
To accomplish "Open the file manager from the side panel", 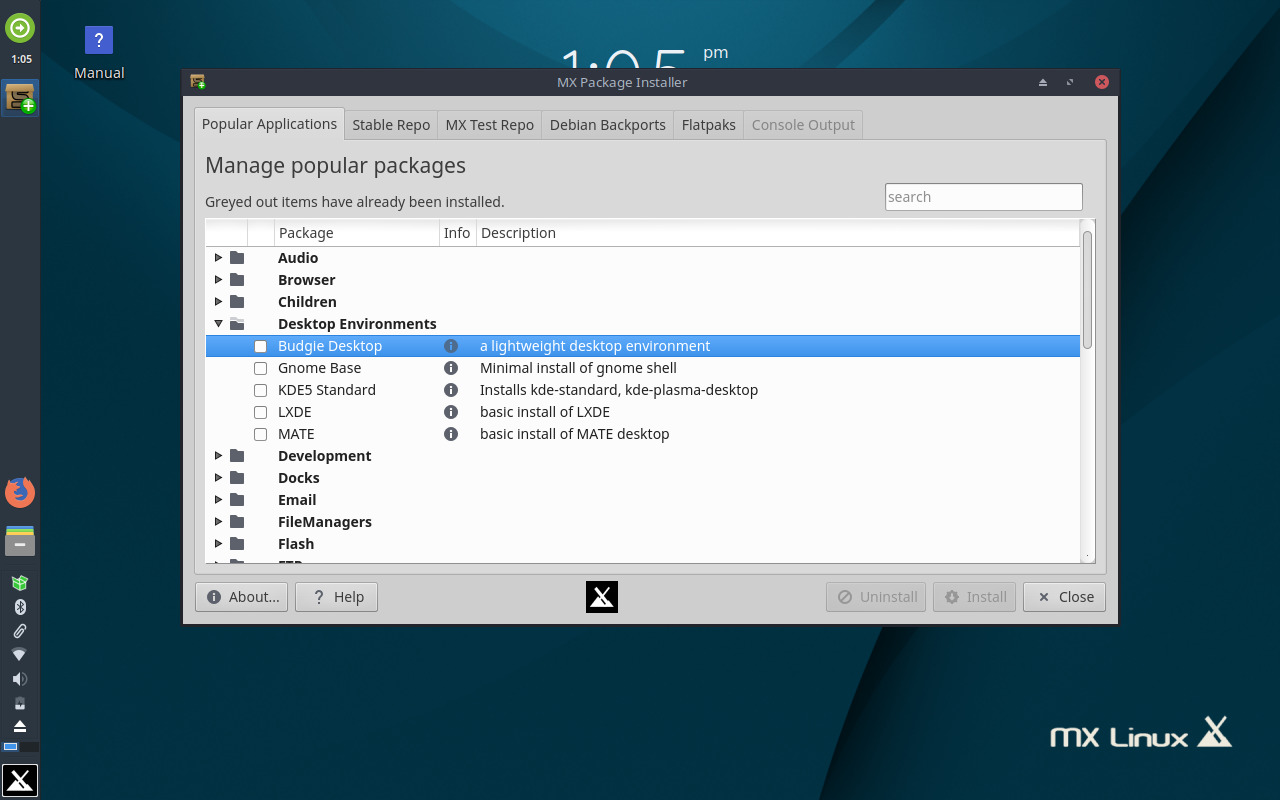I will click(20, 541).
